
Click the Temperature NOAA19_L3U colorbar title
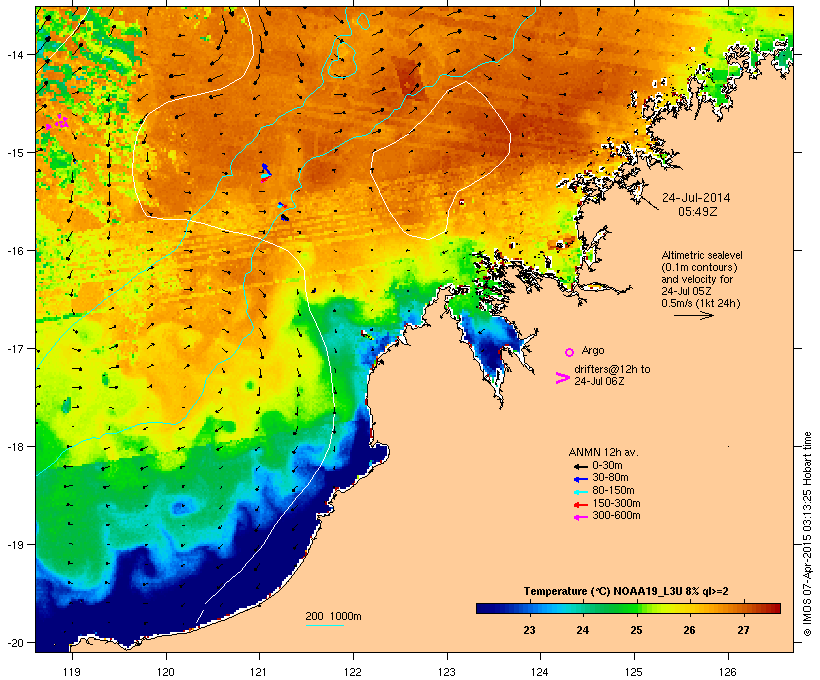[626, 591]
